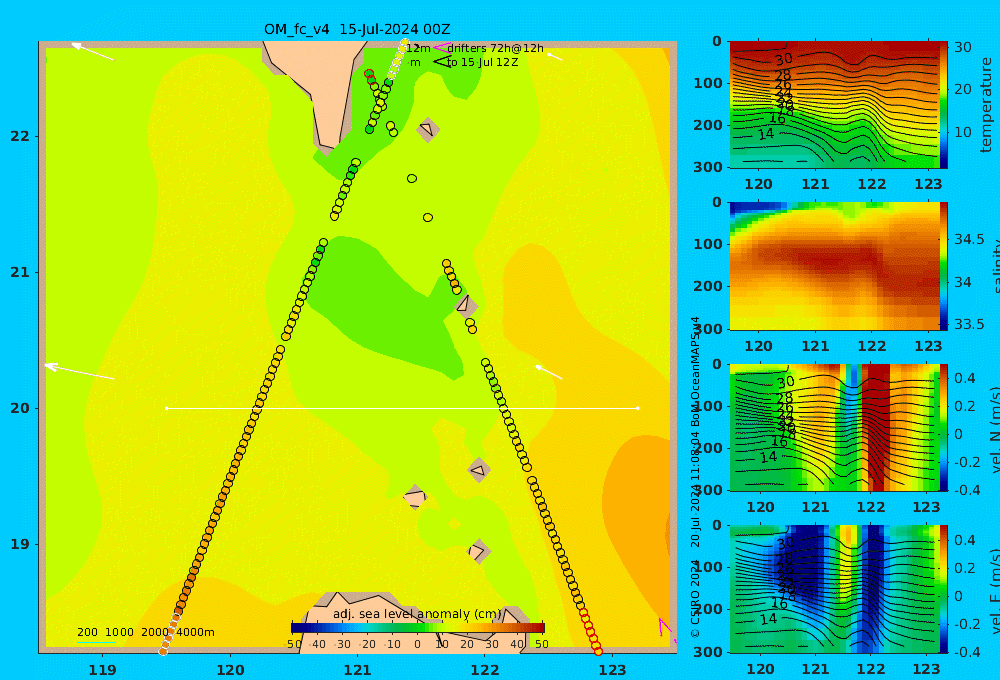Click latitude label "19" on main map
Screen dimensions: 1000x680
click(x=20, y=544)
